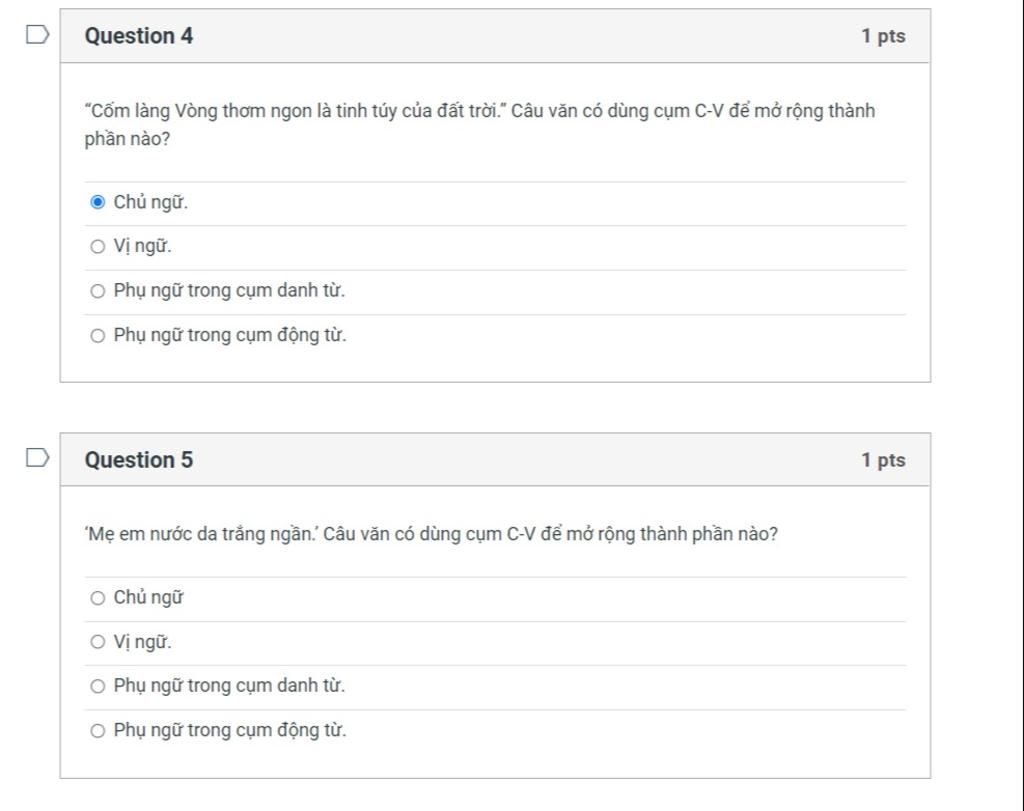
Task: Click the '1 pts' label of Question 4
Action: coord(883,36)
